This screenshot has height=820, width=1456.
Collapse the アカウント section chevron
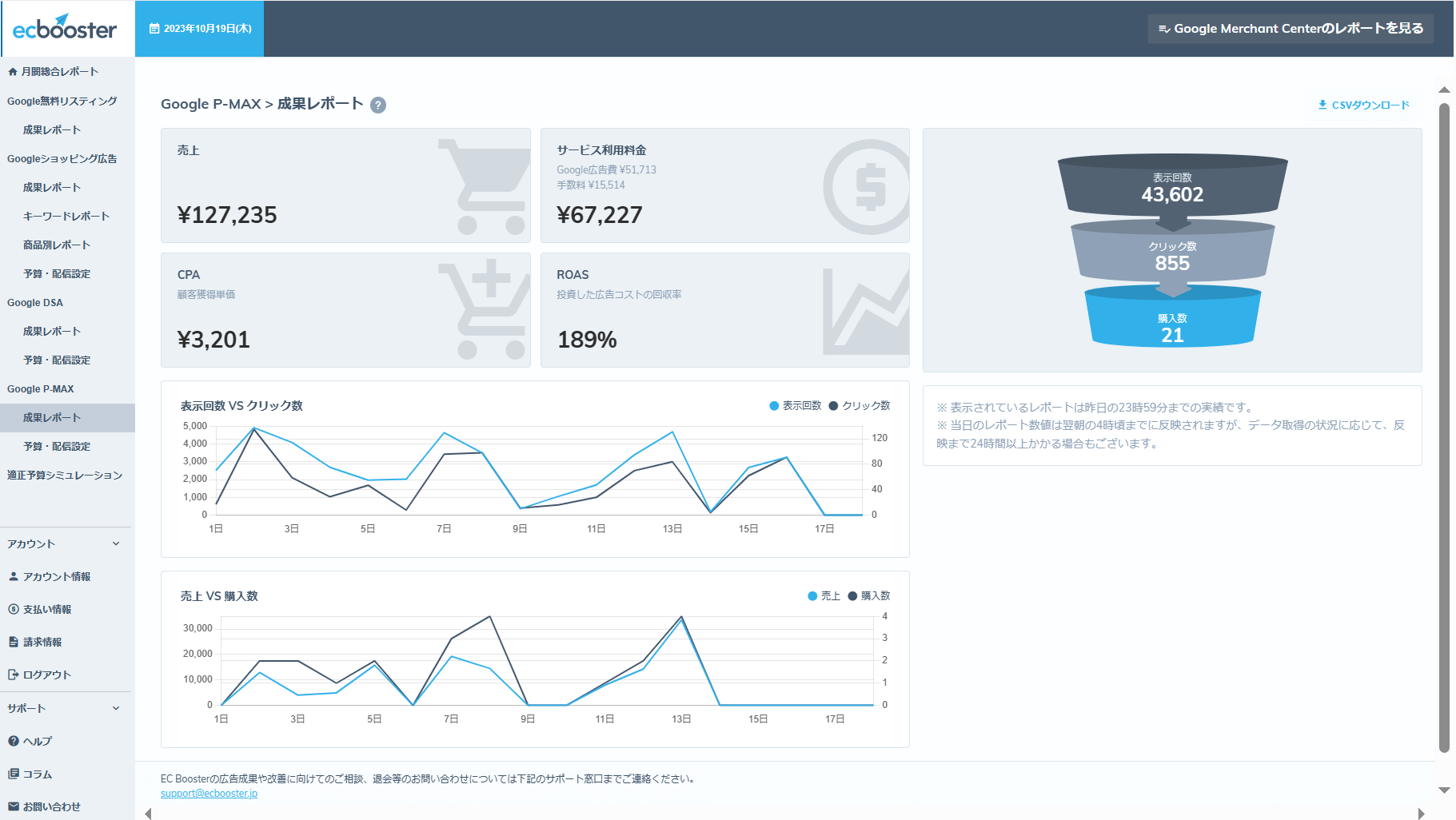pyautogui.click(x=116, y=543)
